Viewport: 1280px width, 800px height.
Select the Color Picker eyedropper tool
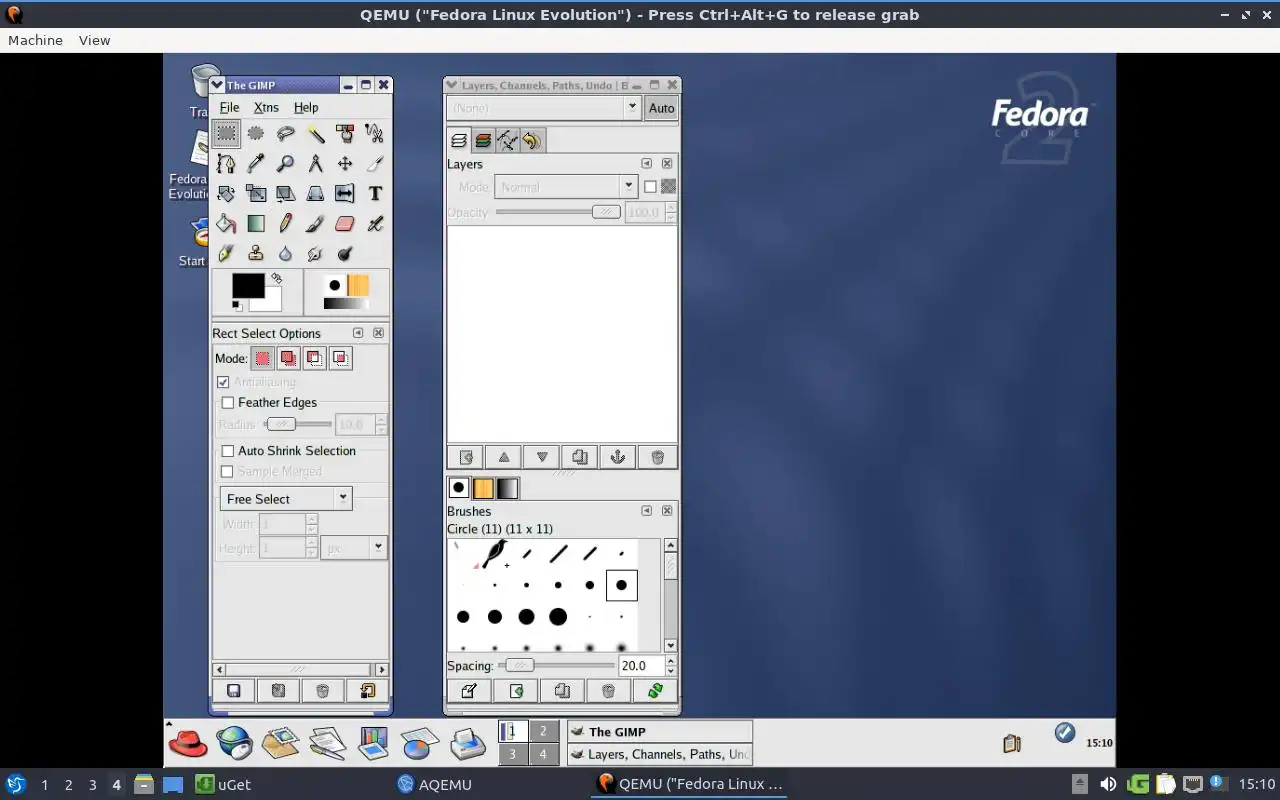tap(256, 163)
